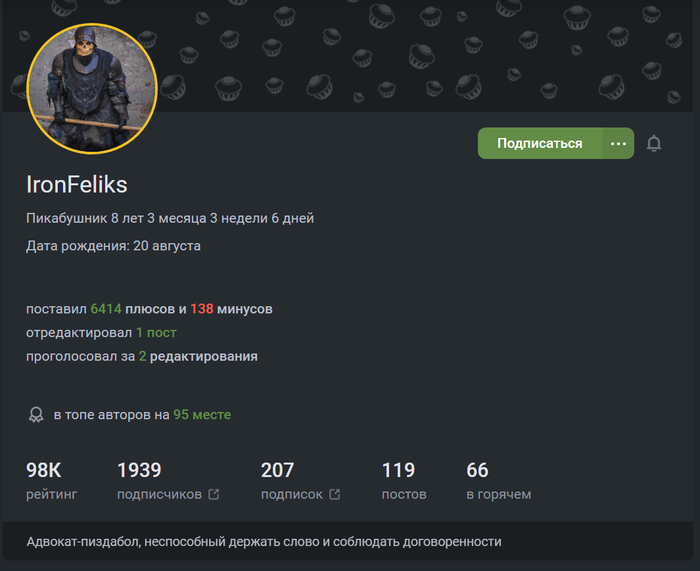Select the 66 в горячем counter
Screen dimensions: 700x571
point(499,481)
